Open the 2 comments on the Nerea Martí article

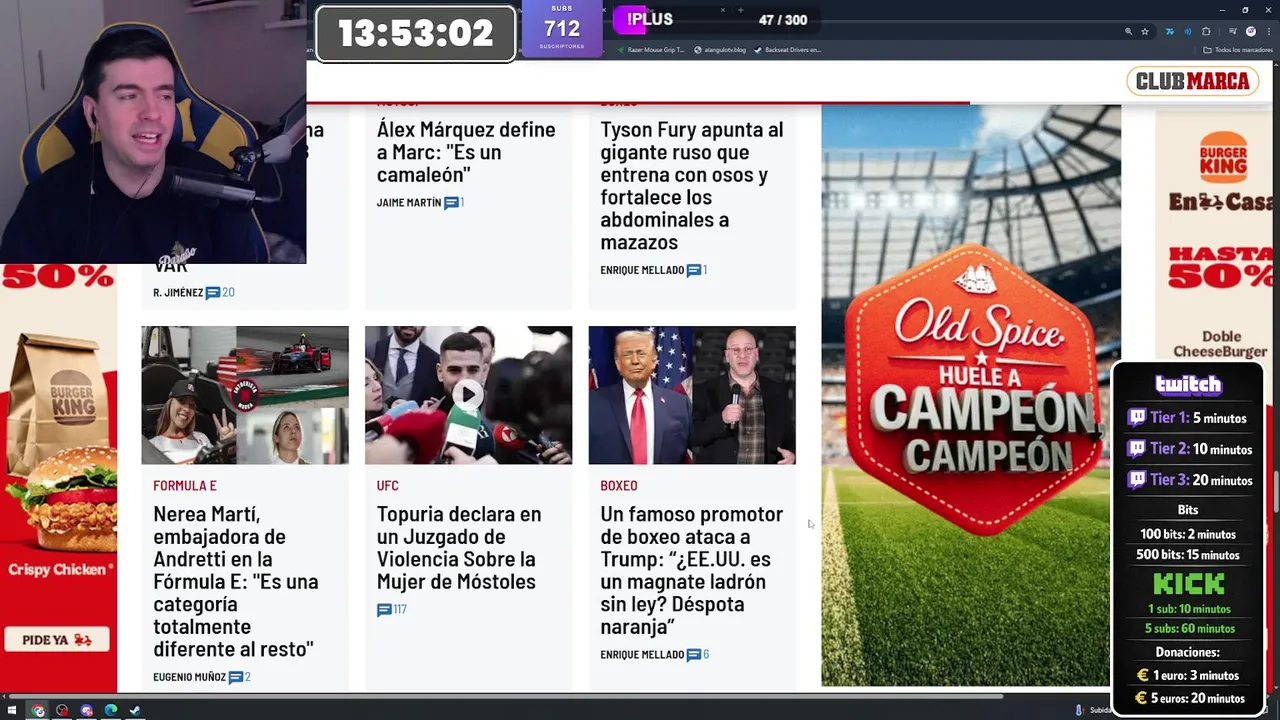[239, 677]
